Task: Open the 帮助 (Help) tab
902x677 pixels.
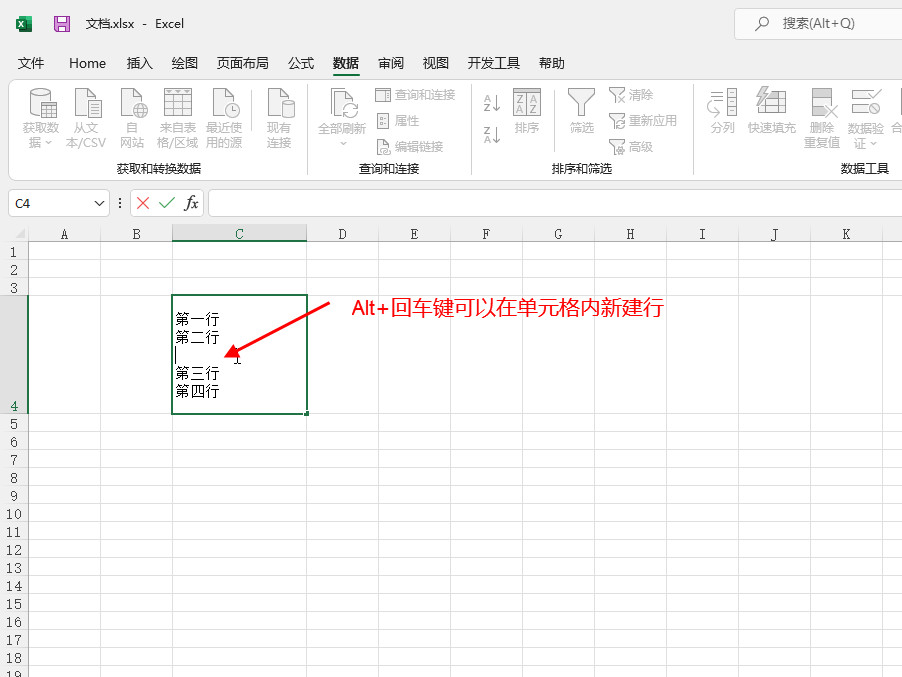Action: click(x=552, y=63)
